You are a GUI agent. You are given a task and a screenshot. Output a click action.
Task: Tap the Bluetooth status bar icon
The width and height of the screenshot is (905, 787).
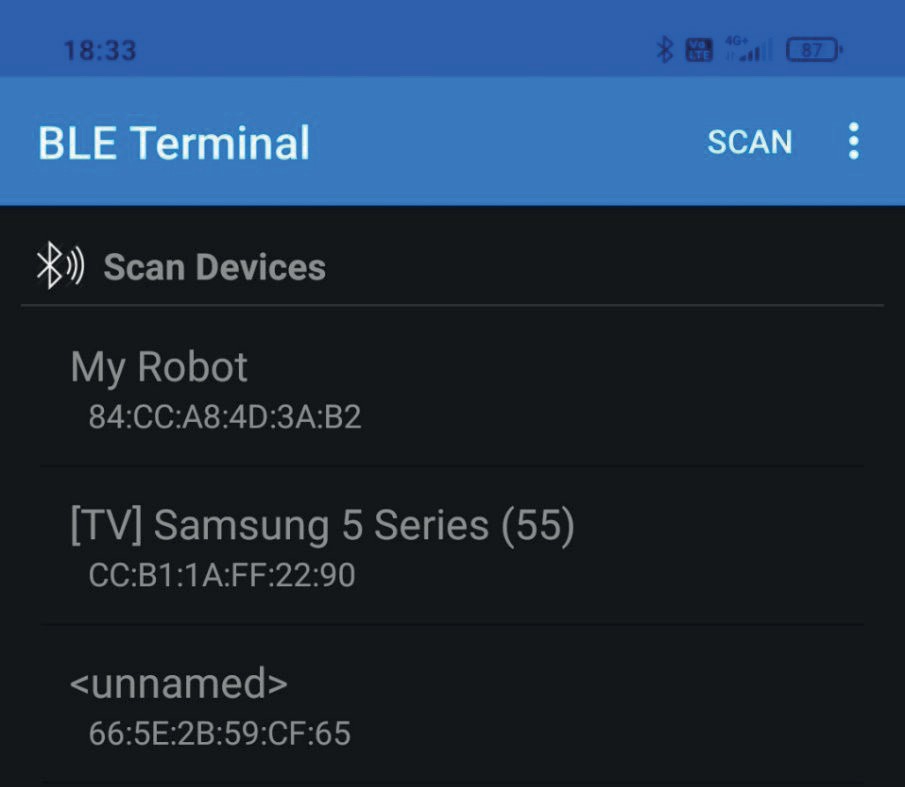(664, 49)
